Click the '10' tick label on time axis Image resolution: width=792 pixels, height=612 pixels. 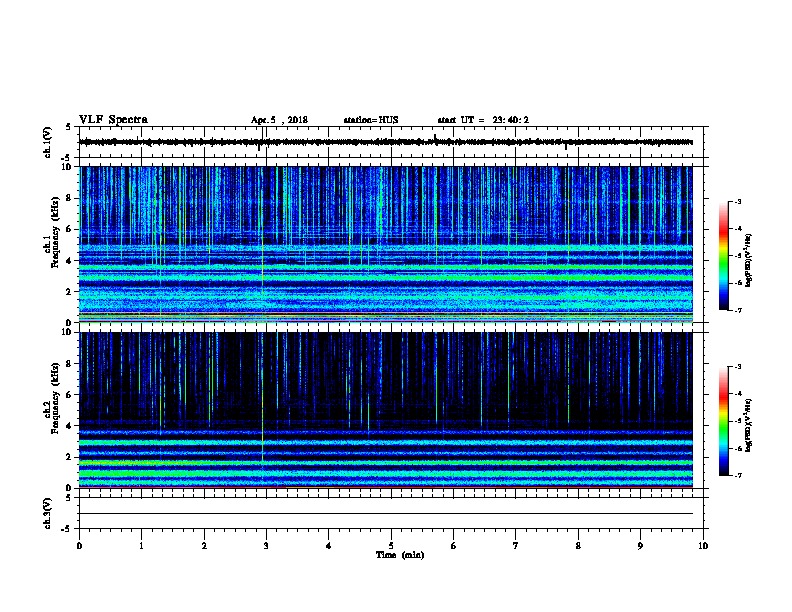703,545
